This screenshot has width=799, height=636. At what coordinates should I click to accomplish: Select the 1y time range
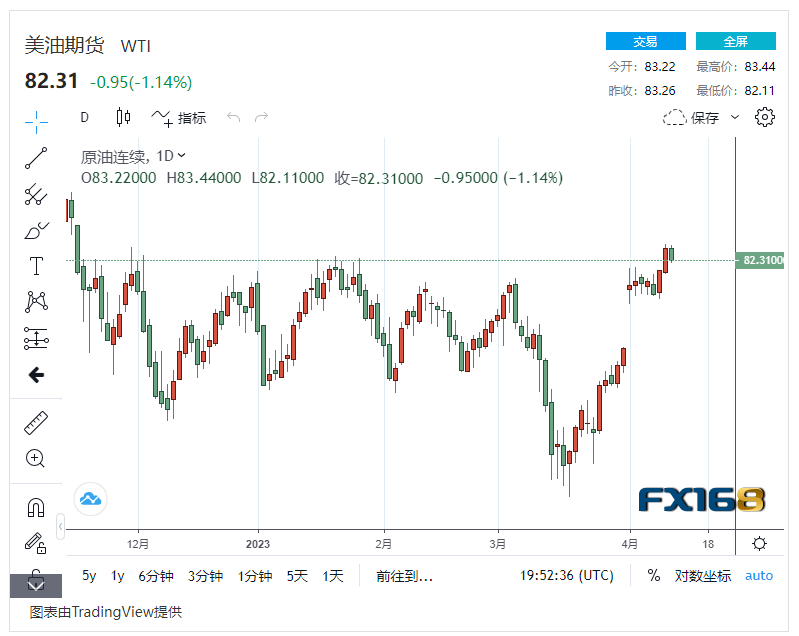pyautogui.click(x=118, y=576)
